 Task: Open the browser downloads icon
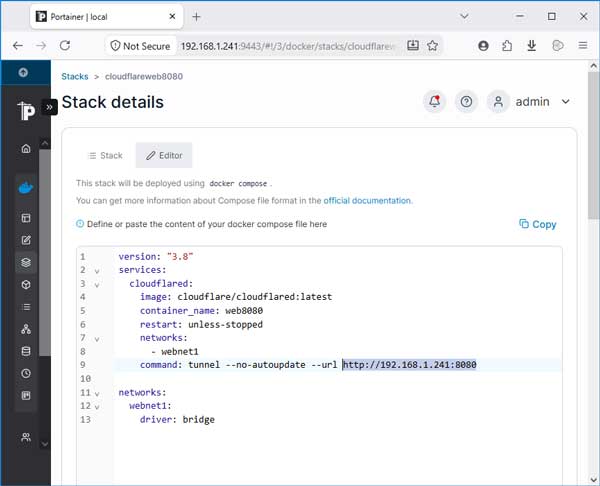coord(532,46)
